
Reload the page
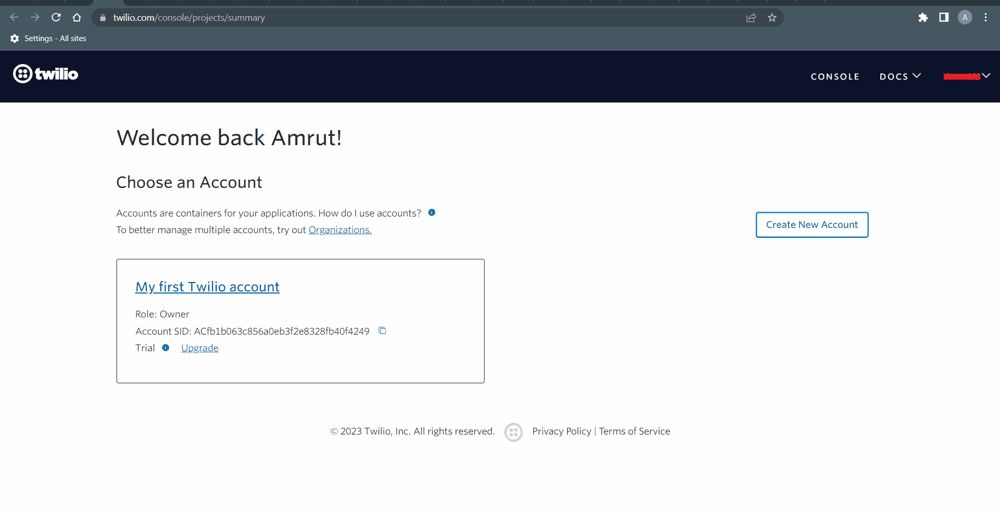pyautogui.click(x=56, y=17)
